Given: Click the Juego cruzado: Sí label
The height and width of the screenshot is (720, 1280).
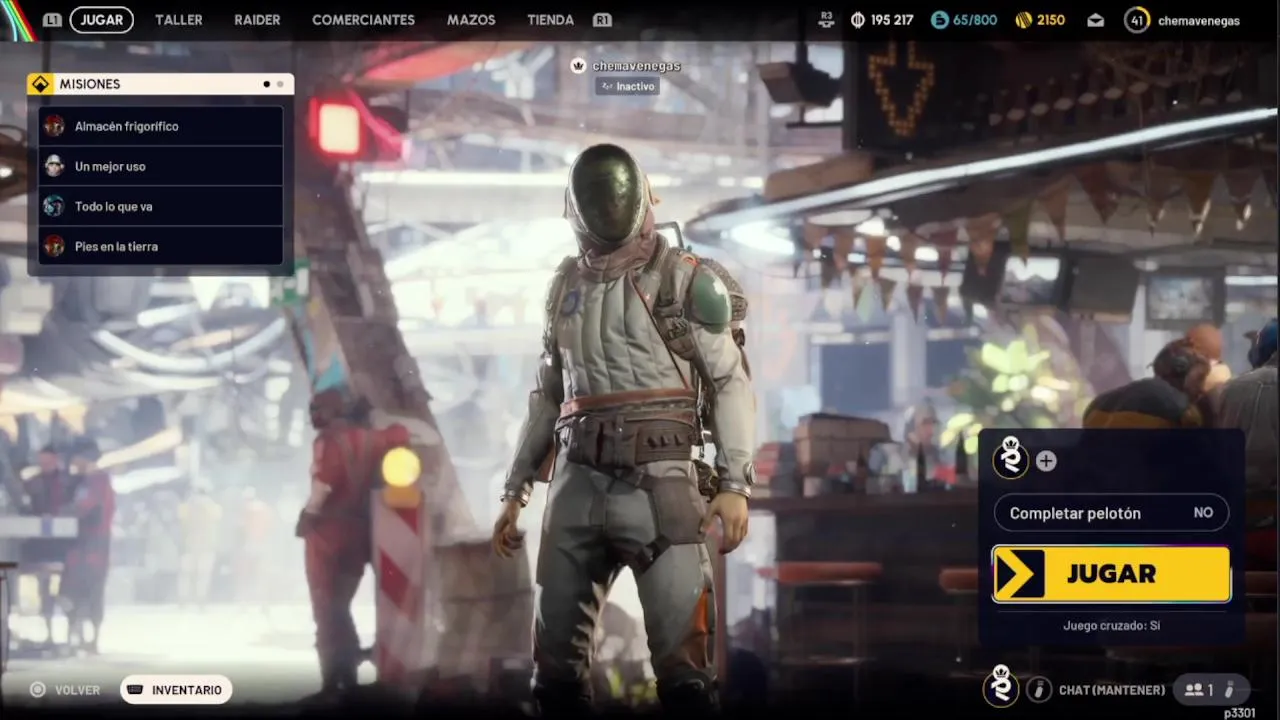Looking at the screenshot, I should [1111, 626].
